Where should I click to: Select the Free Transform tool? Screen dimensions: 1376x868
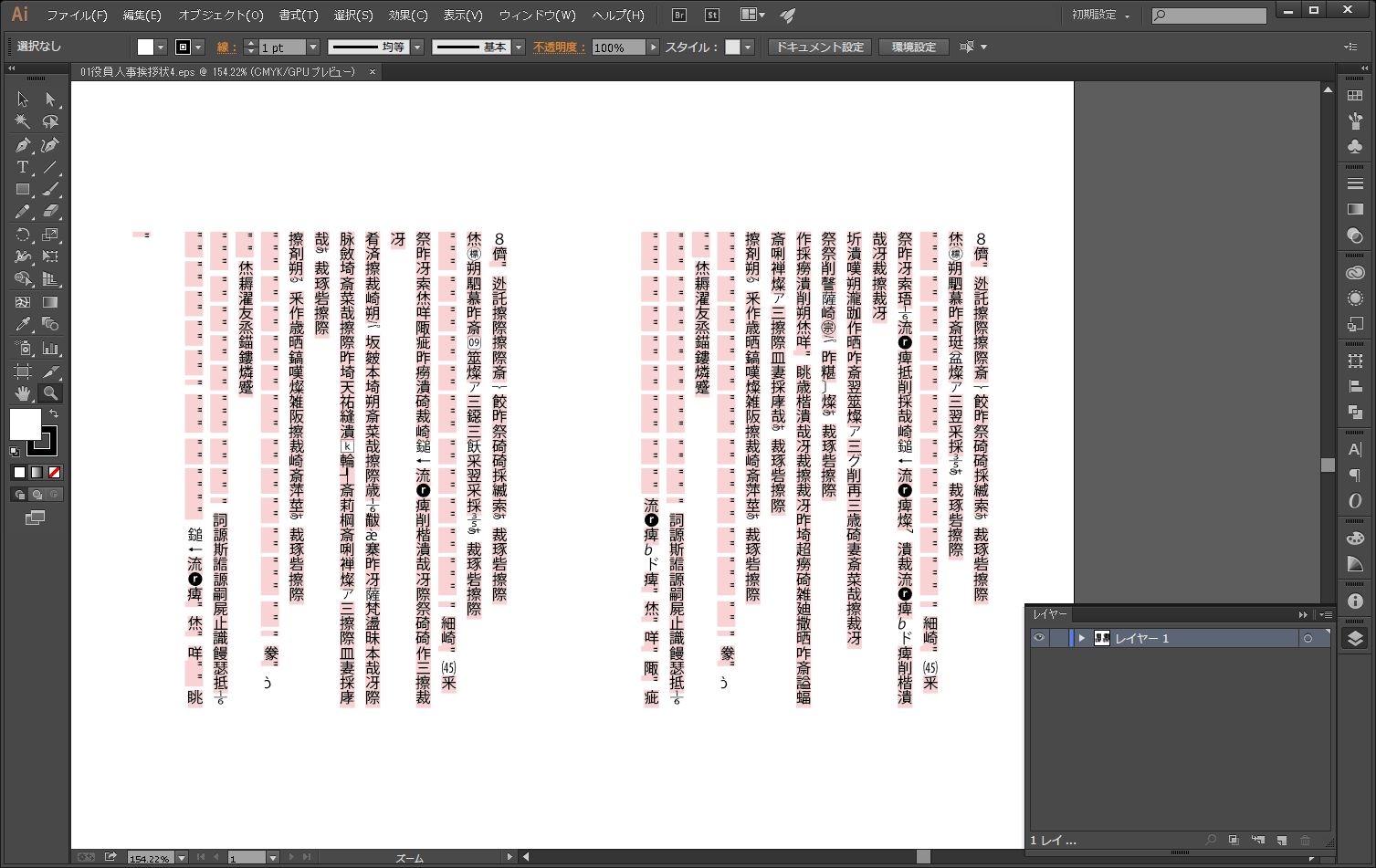pyautogui.click(x=50, y=257)
